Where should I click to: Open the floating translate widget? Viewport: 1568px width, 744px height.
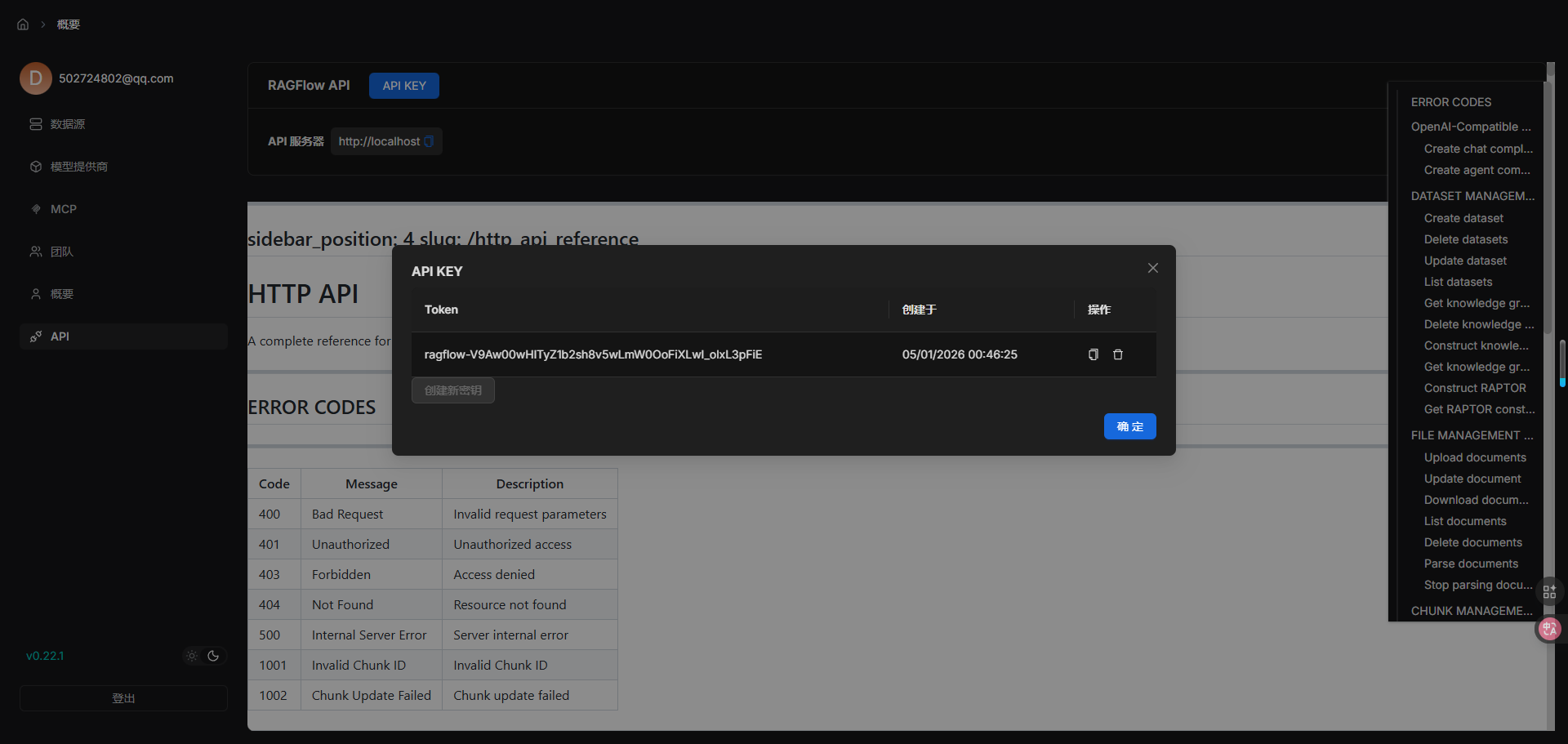coord(1549,629)
